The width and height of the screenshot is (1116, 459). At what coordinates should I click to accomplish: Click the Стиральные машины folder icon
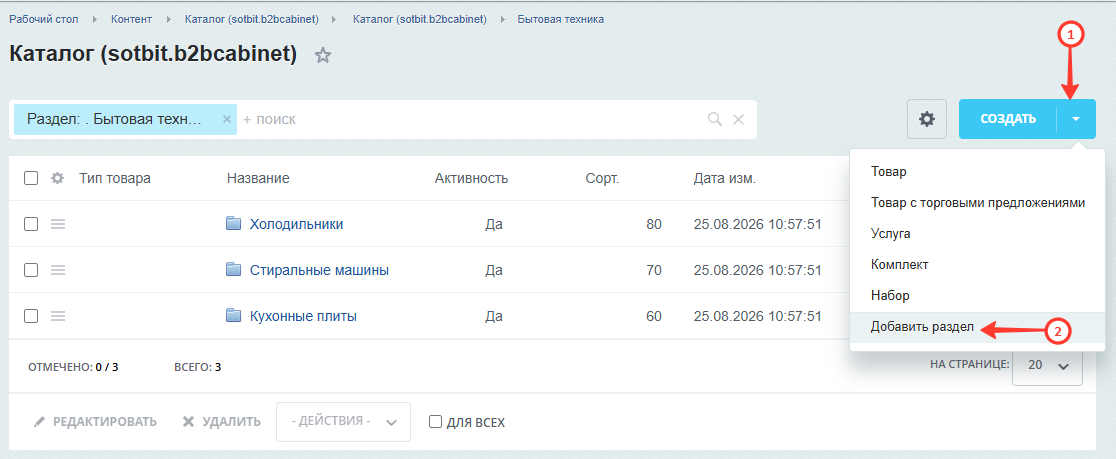tap(233, 270)
